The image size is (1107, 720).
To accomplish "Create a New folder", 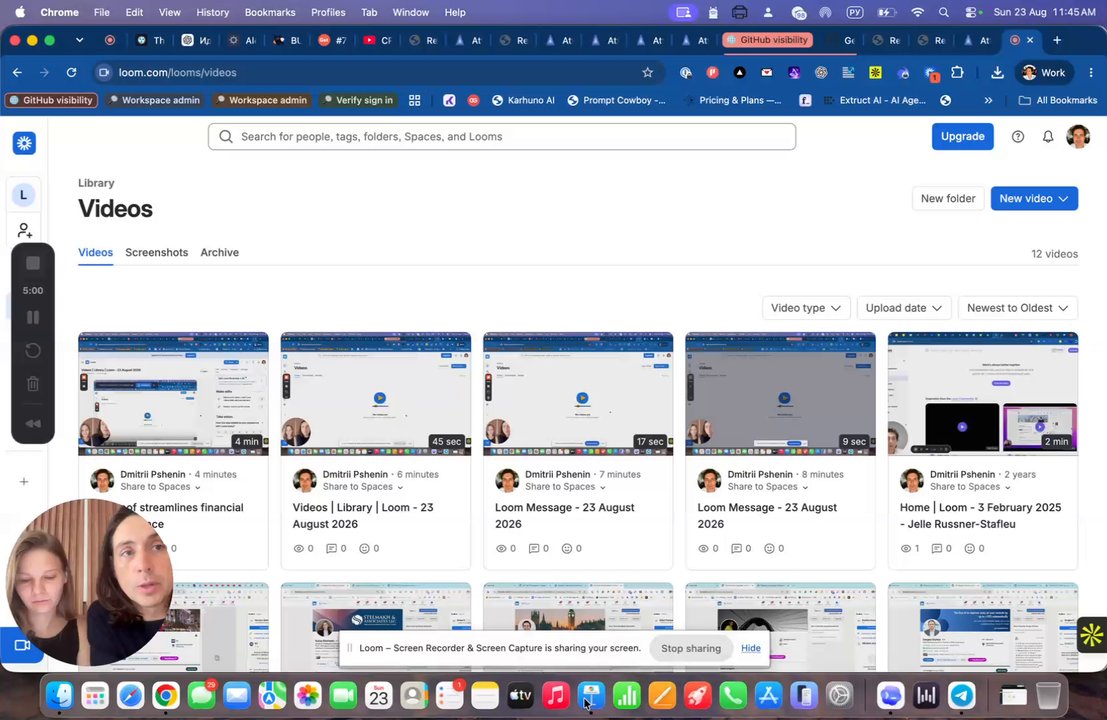I will [947, 198].
